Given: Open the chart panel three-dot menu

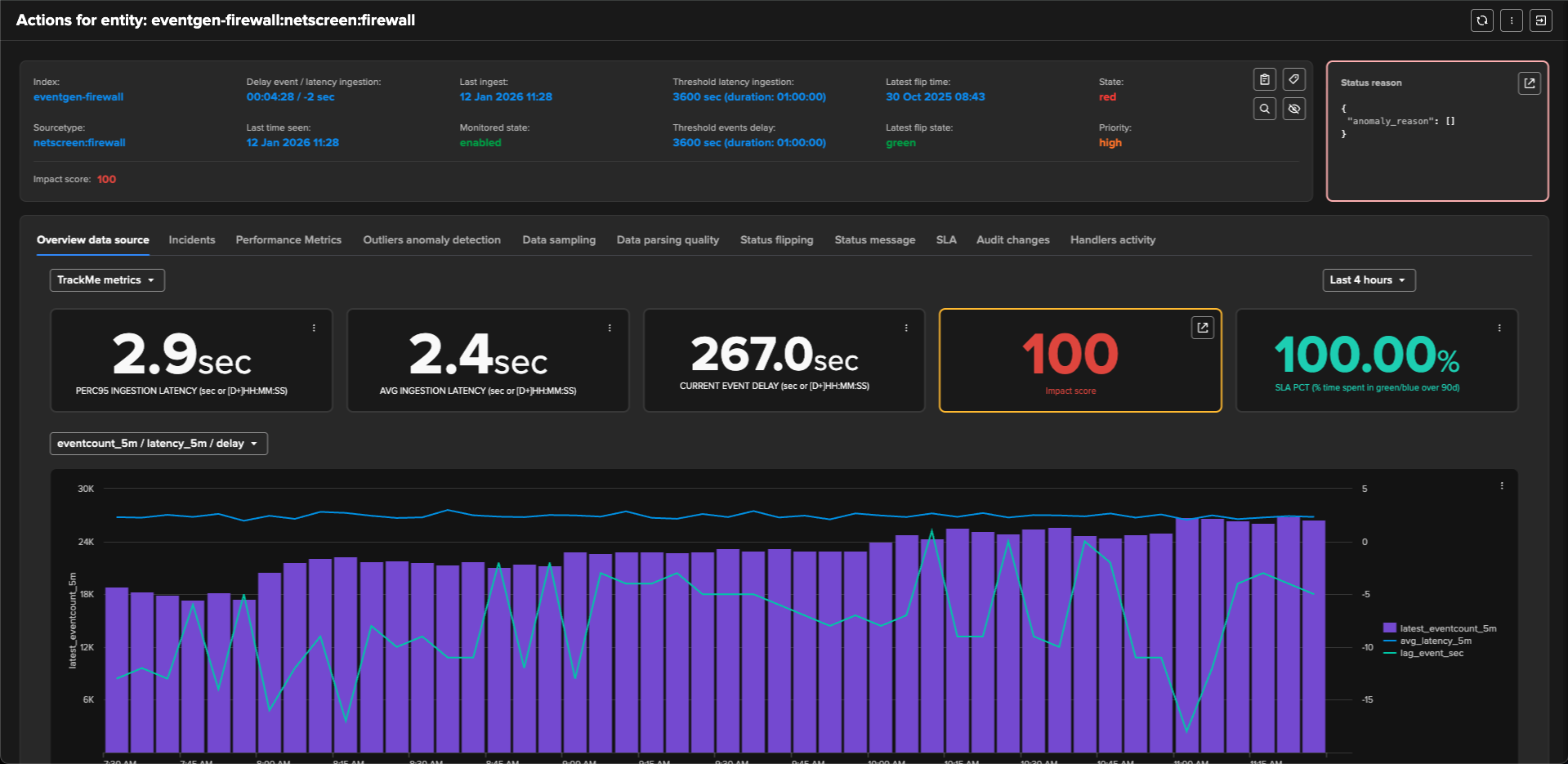Looking at the screenshot, I should (x=1501, y=486).
